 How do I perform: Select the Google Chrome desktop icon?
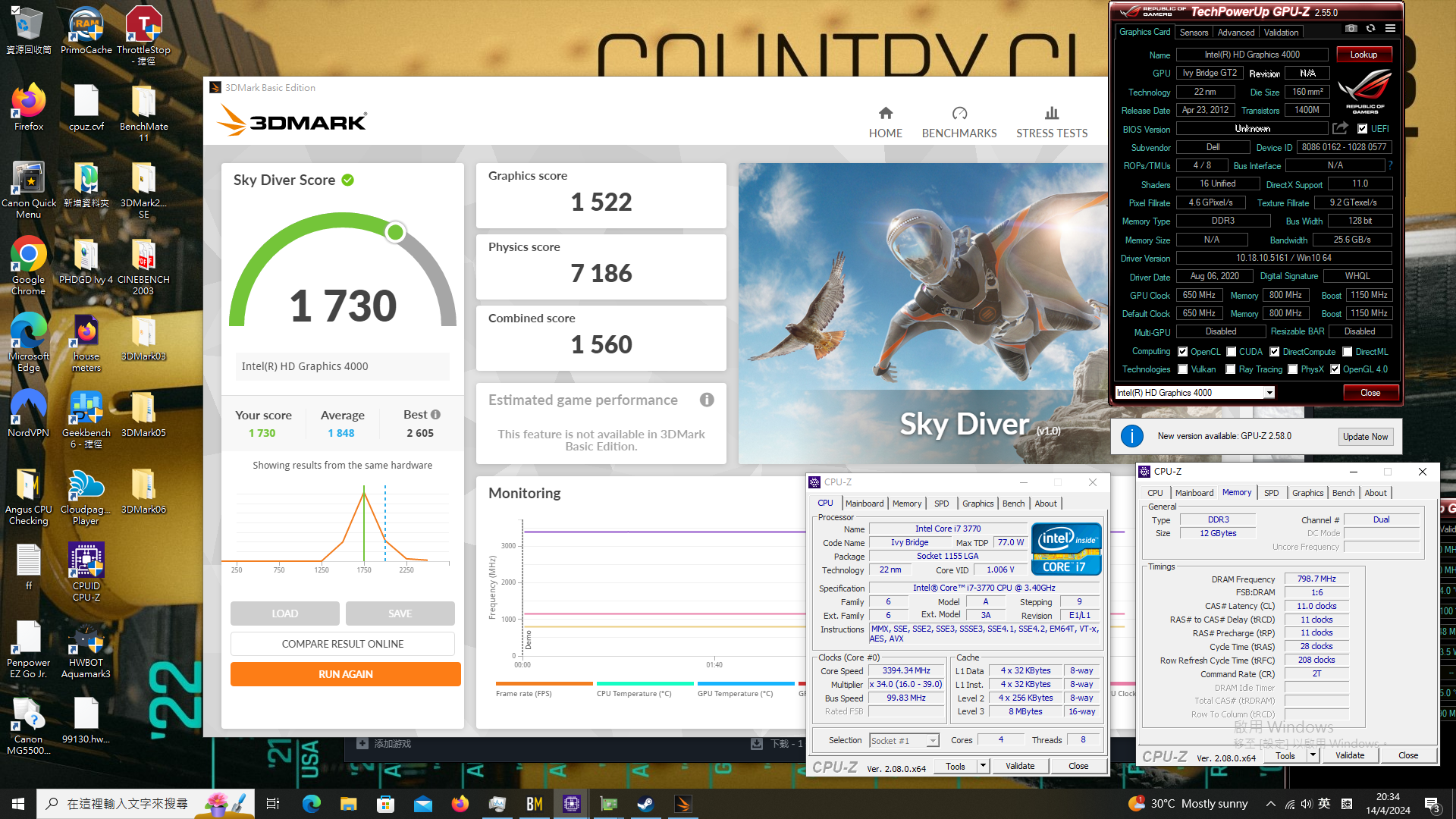coord(29,265)
